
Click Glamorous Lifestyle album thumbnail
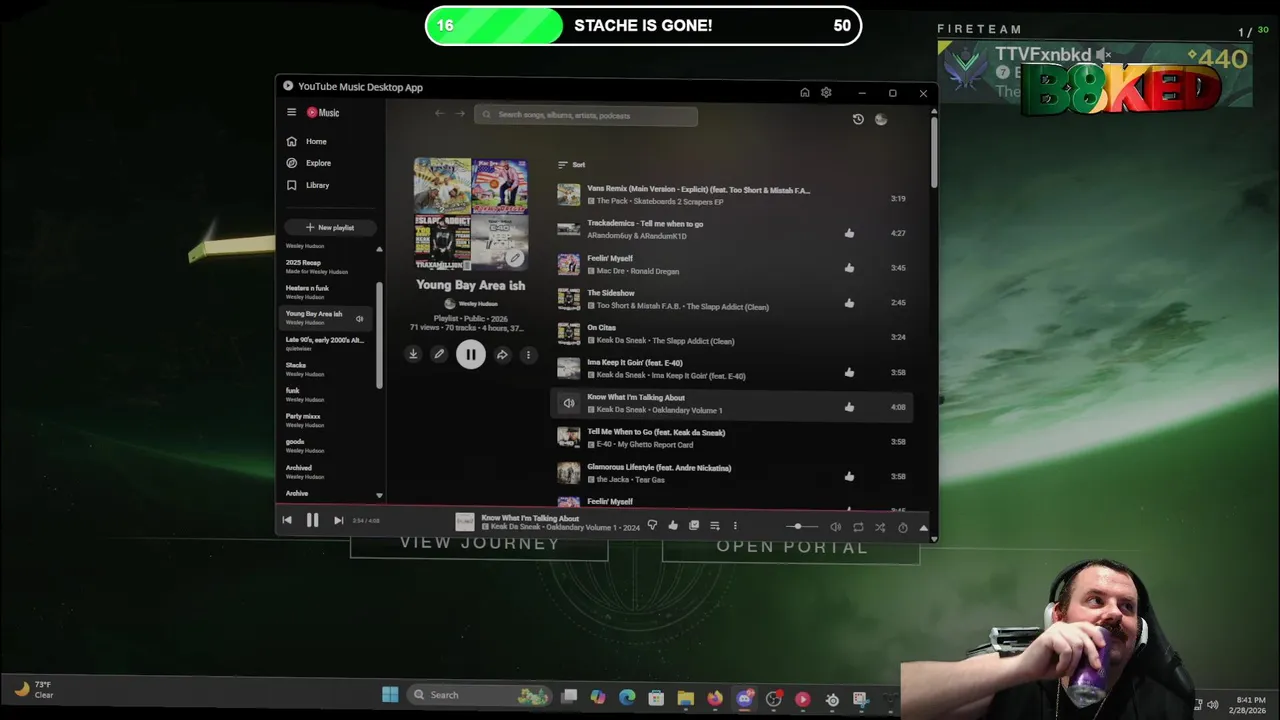[x=568, y=473]
